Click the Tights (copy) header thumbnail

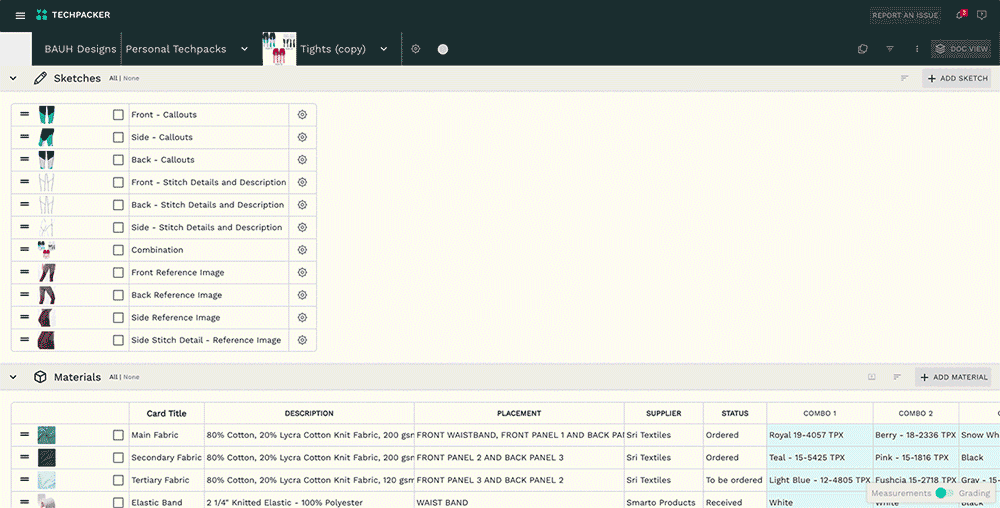coord(279,48)
